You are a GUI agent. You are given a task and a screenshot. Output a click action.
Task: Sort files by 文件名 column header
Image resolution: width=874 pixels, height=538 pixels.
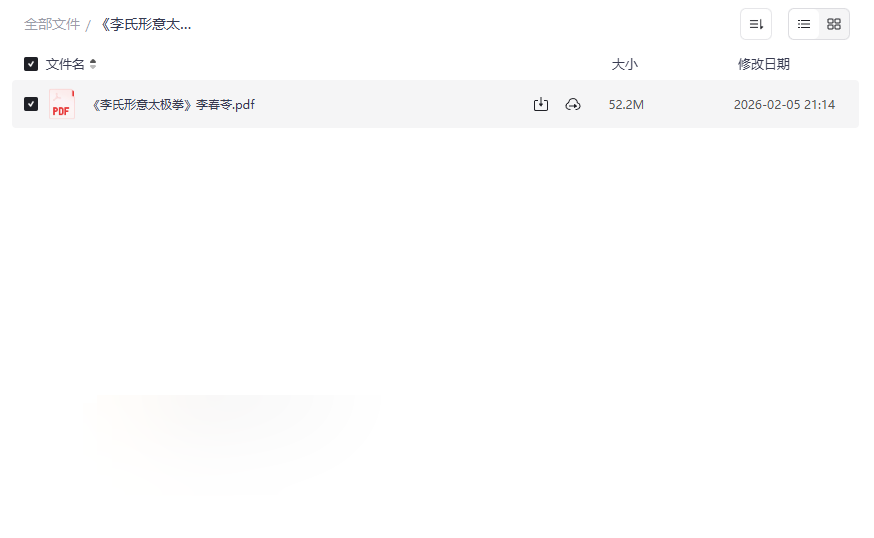click(65, 64)
